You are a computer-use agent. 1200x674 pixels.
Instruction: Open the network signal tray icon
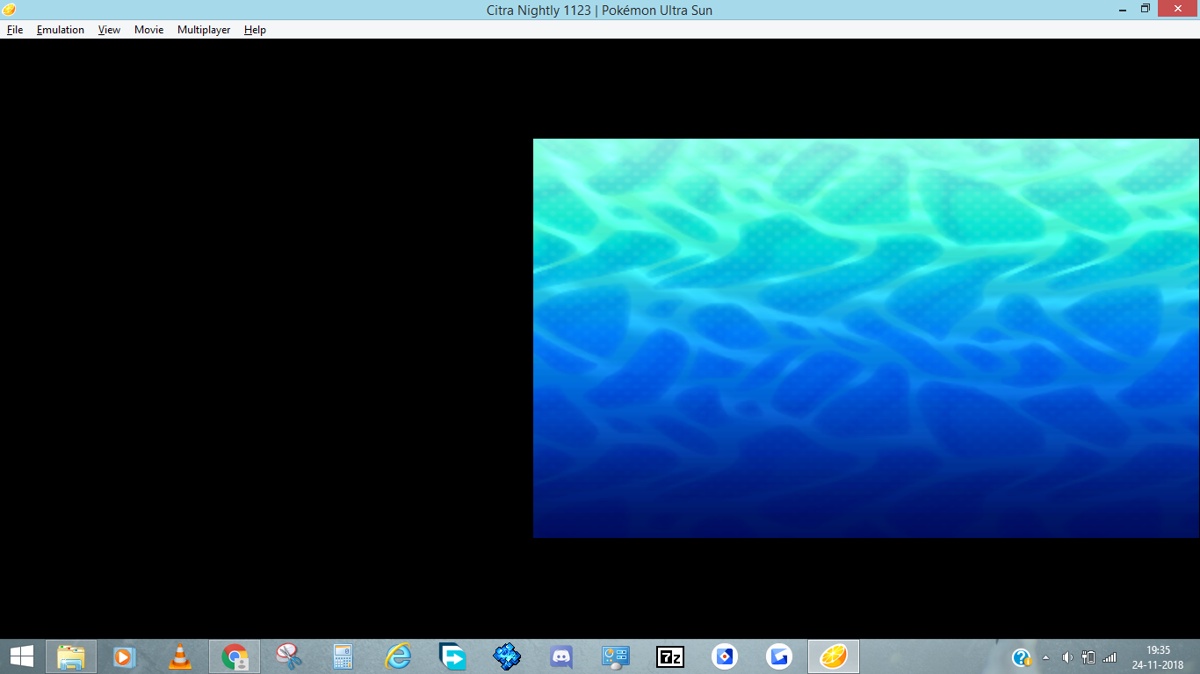1109,658
